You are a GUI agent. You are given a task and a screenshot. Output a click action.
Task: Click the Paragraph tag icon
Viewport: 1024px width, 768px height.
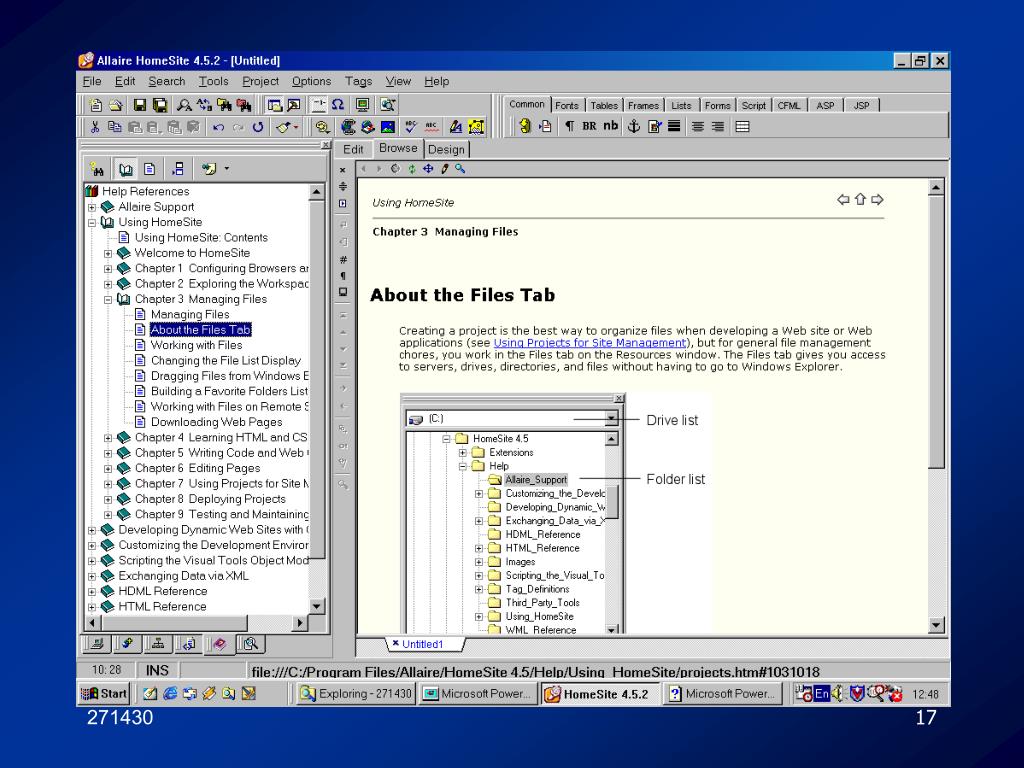(x=569, y=126)
